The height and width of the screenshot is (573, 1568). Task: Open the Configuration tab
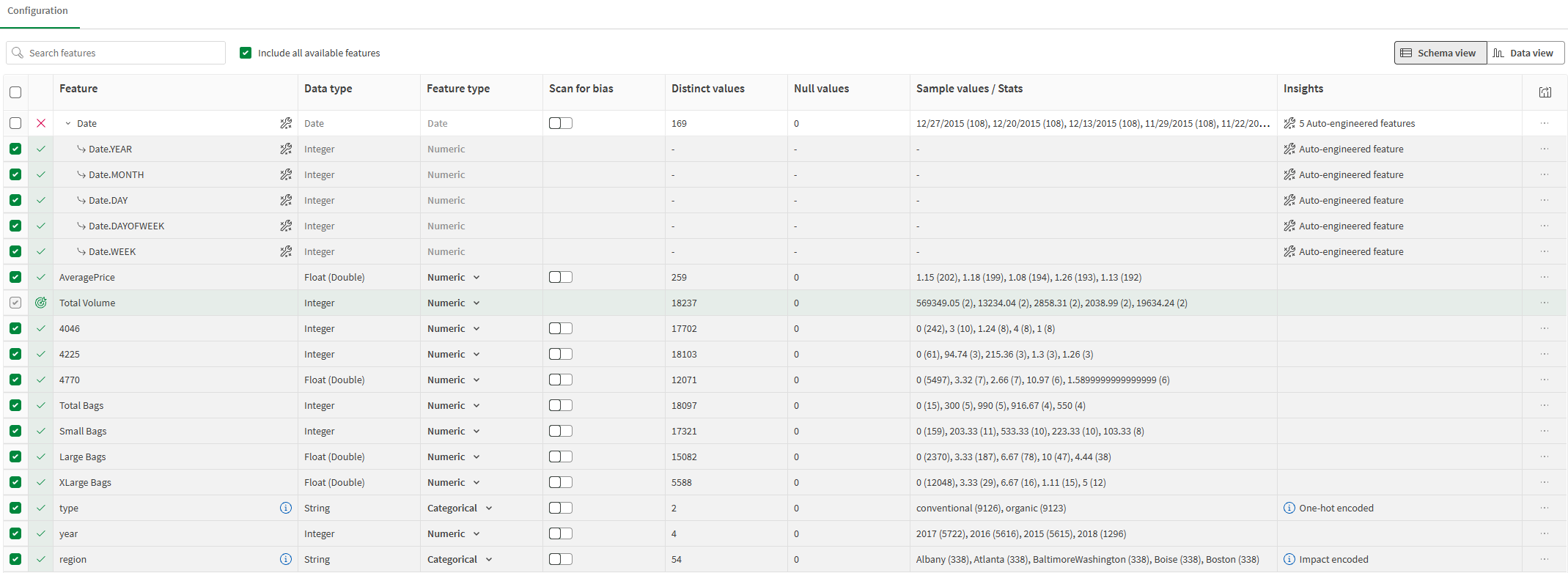(x=38, y=11)
